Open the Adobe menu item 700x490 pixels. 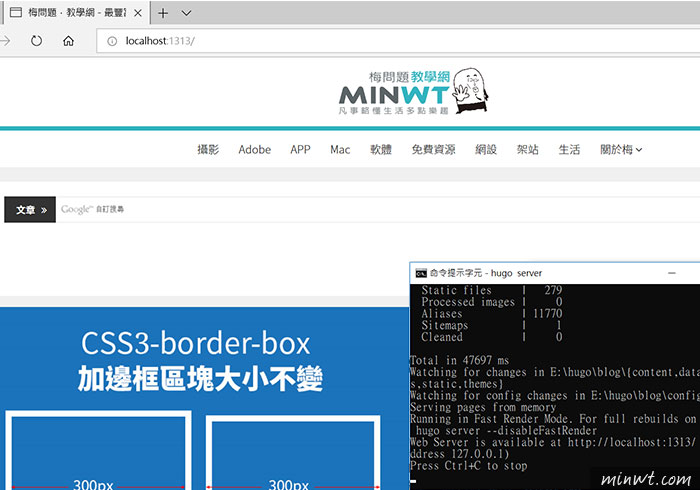[x=254, y=149]
